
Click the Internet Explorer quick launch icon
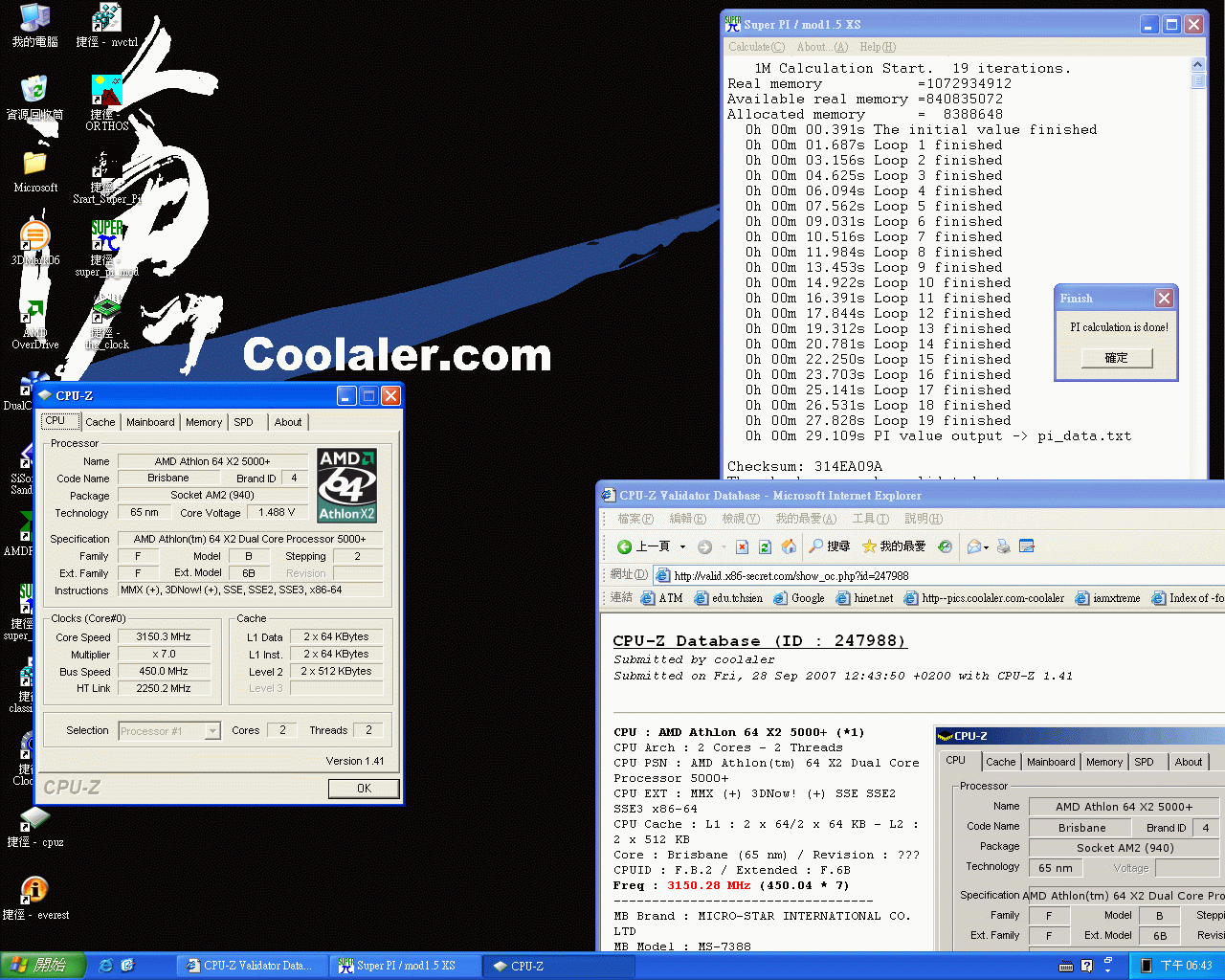click(105, 966)
